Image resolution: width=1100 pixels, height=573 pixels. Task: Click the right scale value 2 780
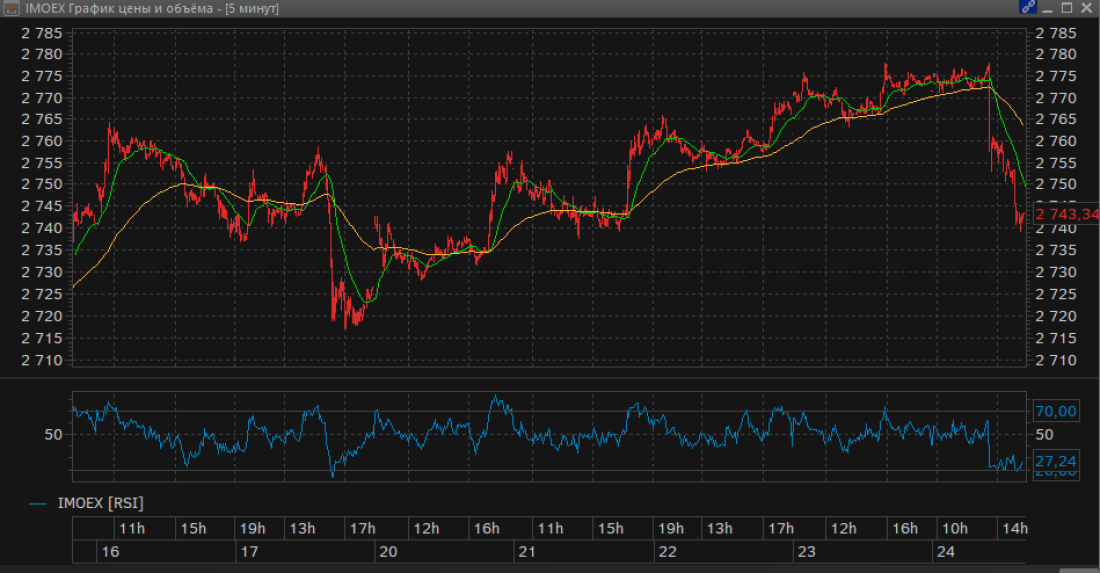[x=1056, y=54]
